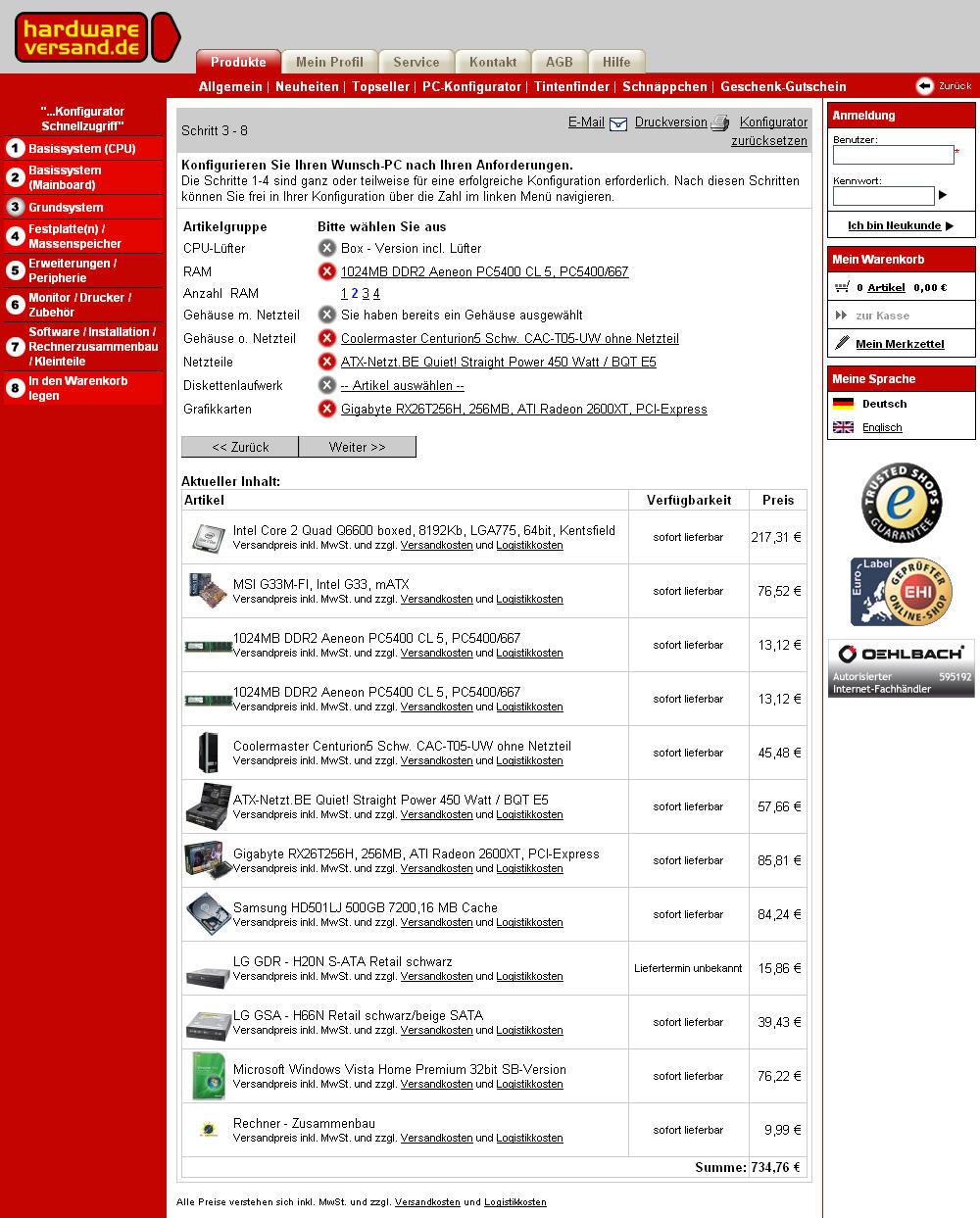
Task: Remove Gehäuse o. Netzteil red X icon
Action: (x=327, y=338)
